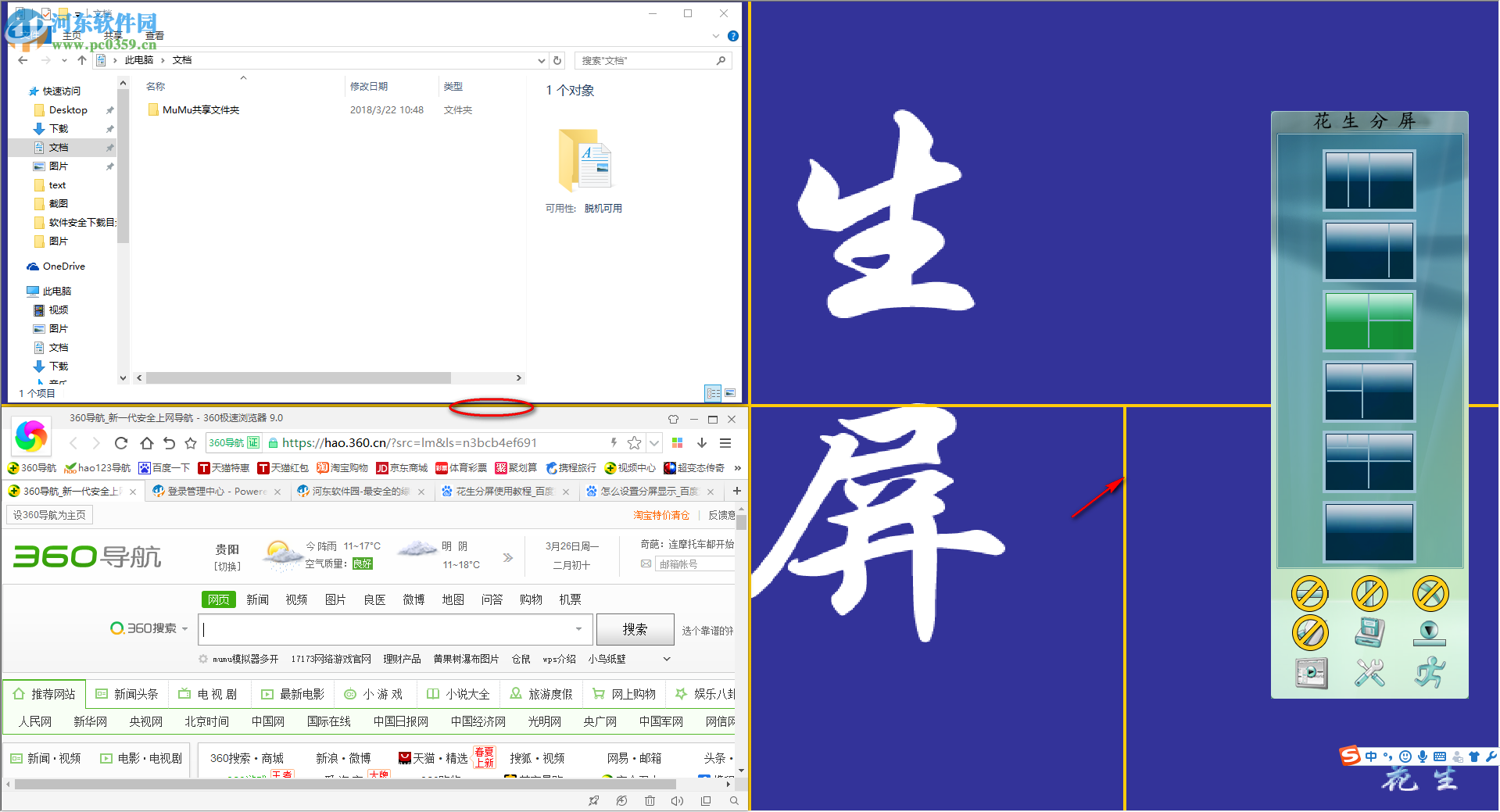Viewport: 1500px width, 812px height.
Task: Open the 共享 ribbon tab in File Explorer
Action: click(112, 35)
